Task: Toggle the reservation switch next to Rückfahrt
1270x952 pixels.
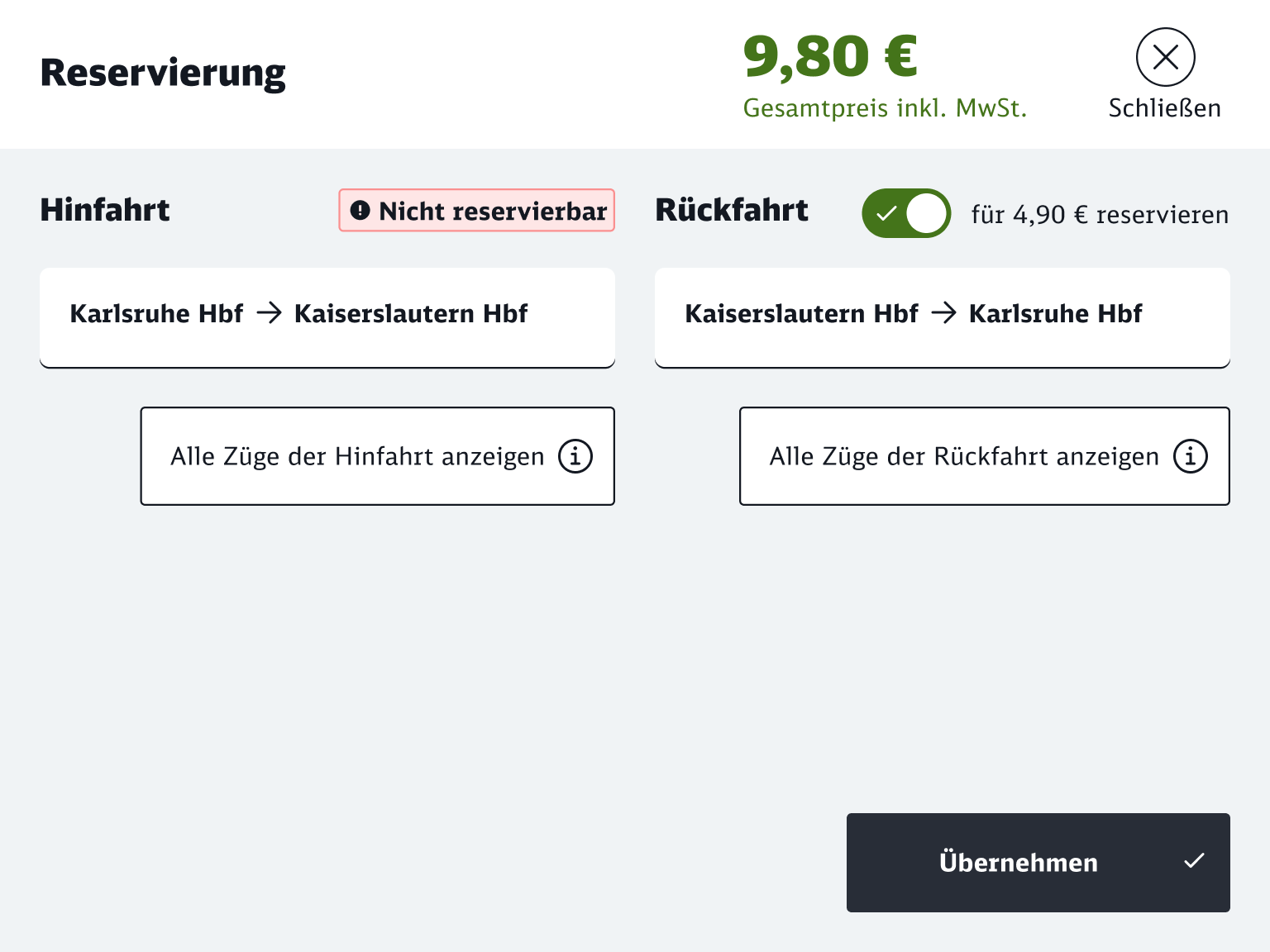Action: [x=906, y=213]
